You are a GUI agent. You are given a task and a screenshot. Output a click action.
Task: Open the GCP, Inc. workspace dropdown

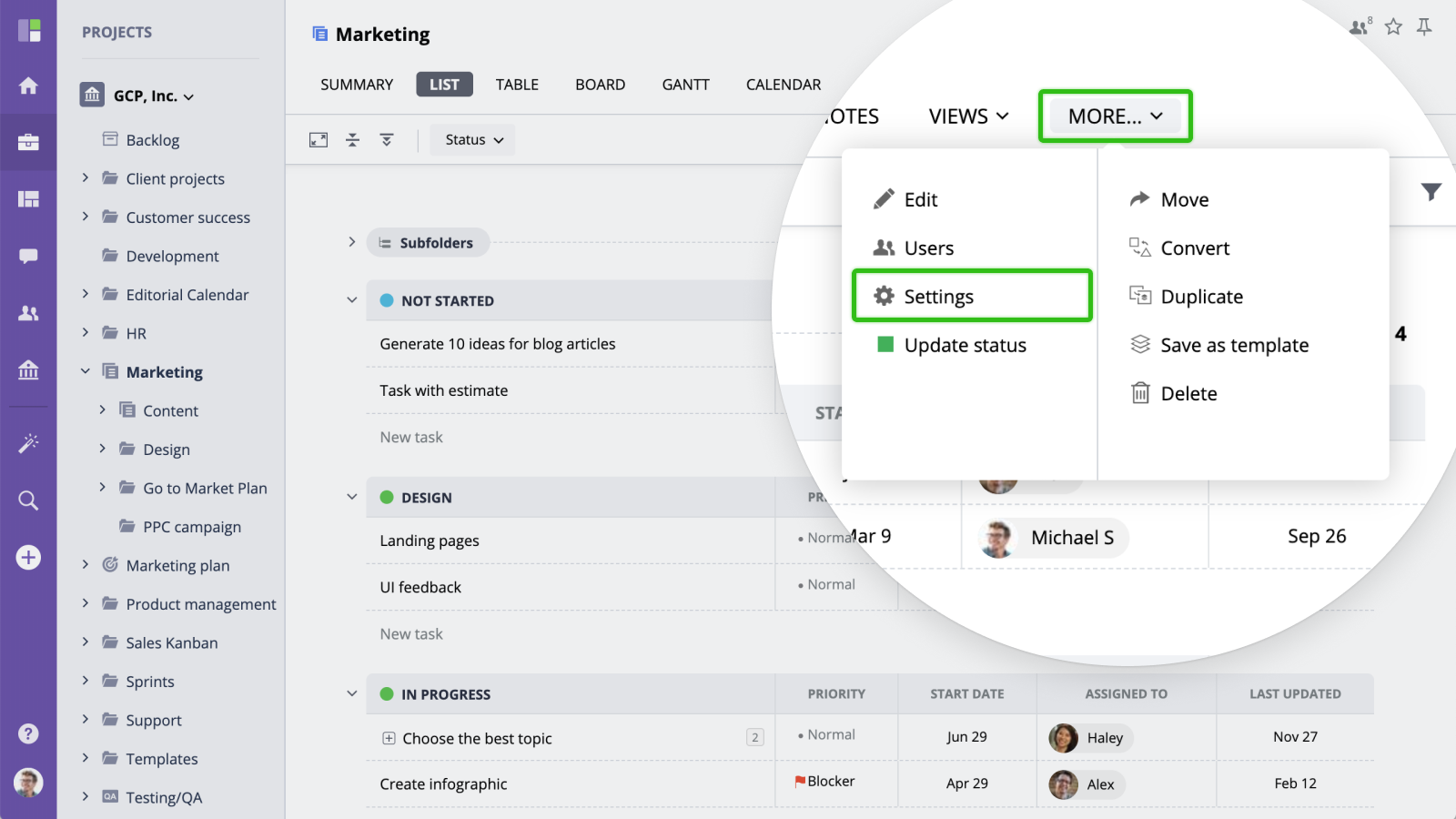153,96
